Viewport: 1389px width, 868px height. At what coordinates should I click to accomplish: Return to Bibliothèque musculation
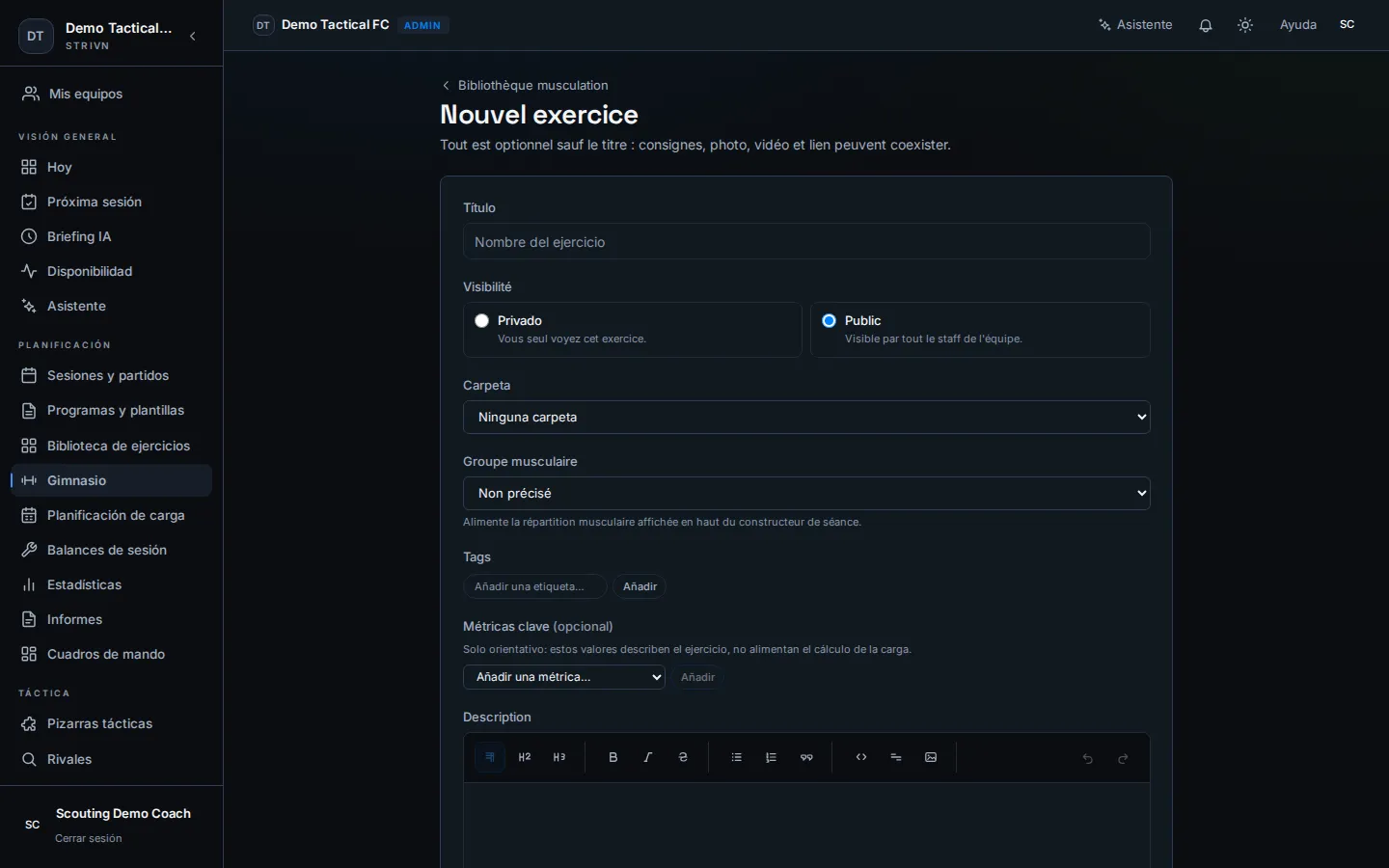point(532,86)
